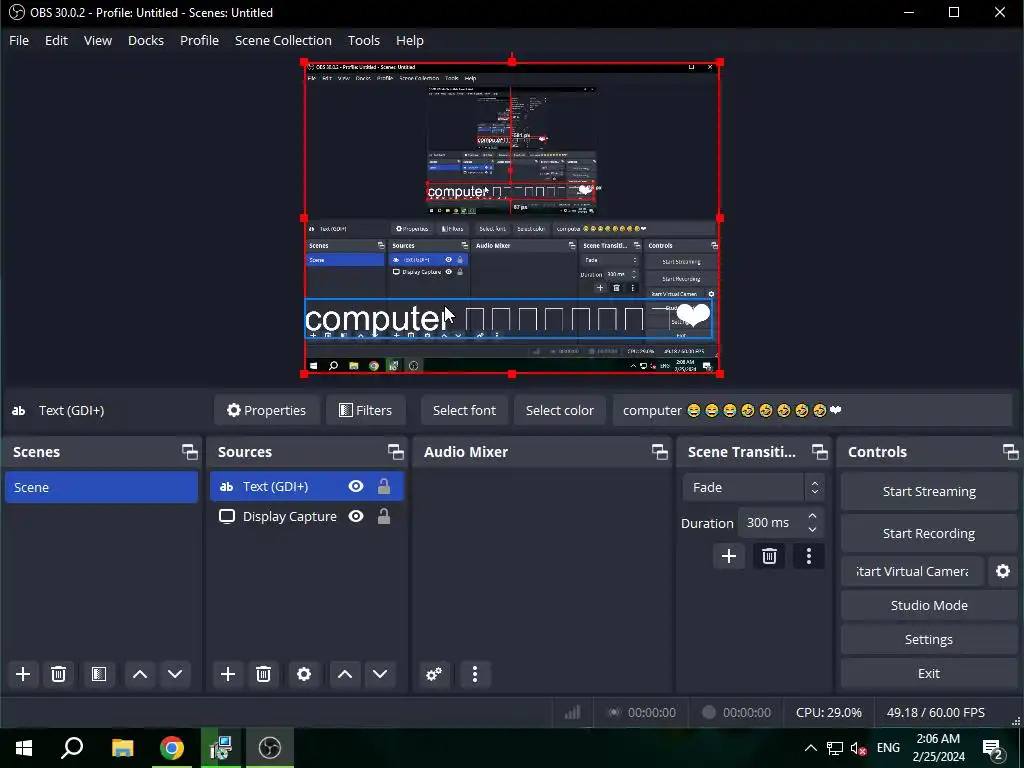Decrease transition duration with down arrow

click(x=812, y=530)
